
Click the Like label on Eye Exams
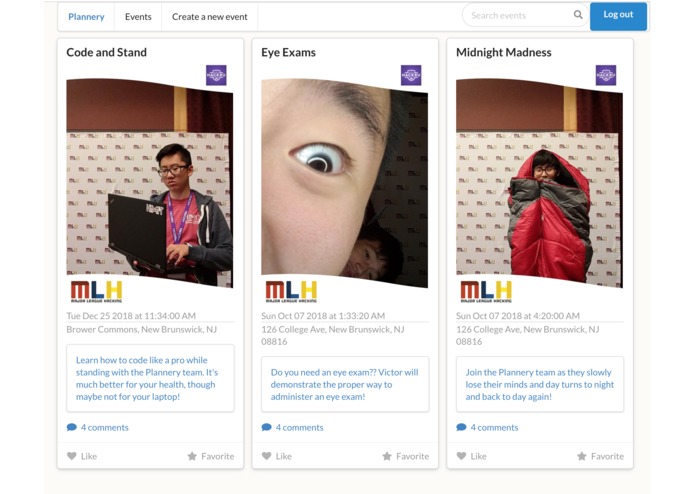tap(284, 456)
